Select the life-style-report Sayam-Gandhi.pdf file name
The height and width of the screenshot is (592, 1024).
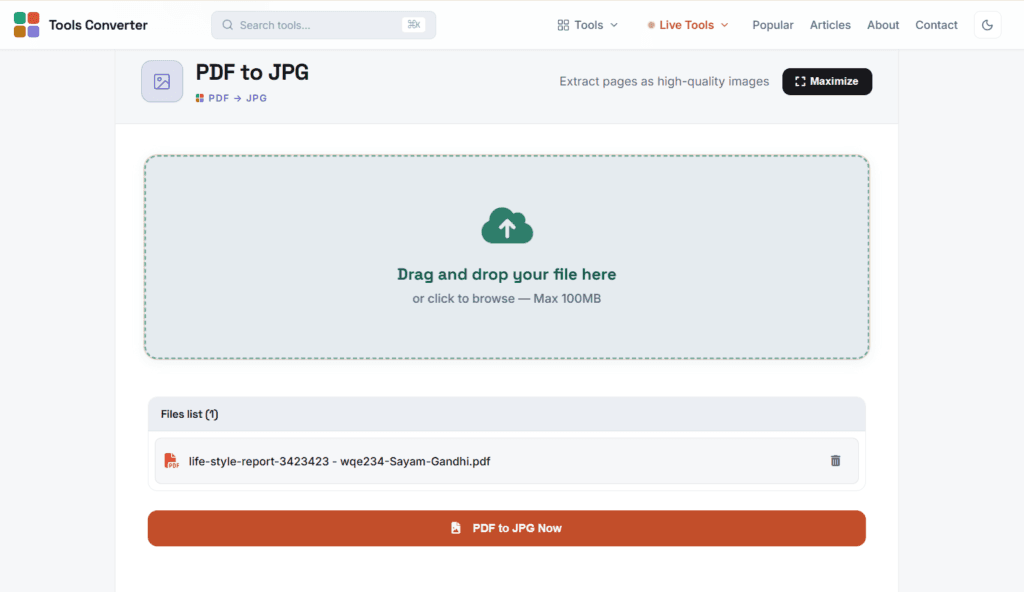coord(340,461)
